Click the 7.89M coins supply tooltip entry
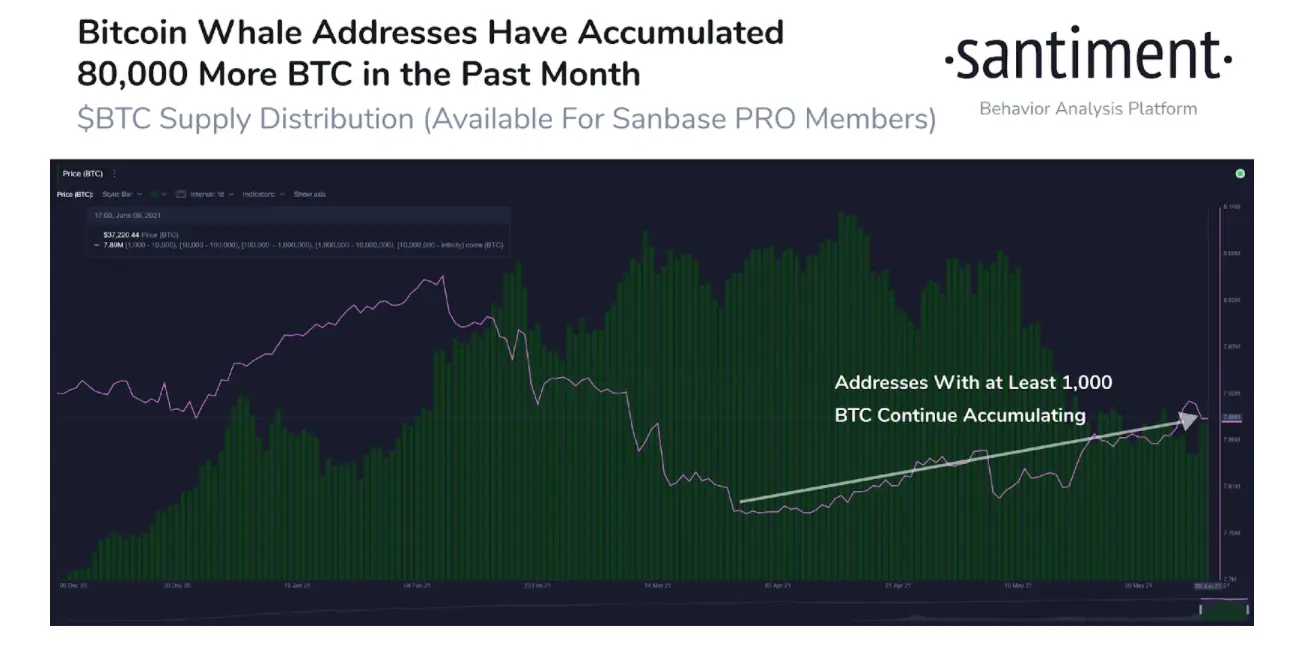This screenshot has width=1300, height=662. [x=298, y=245]
